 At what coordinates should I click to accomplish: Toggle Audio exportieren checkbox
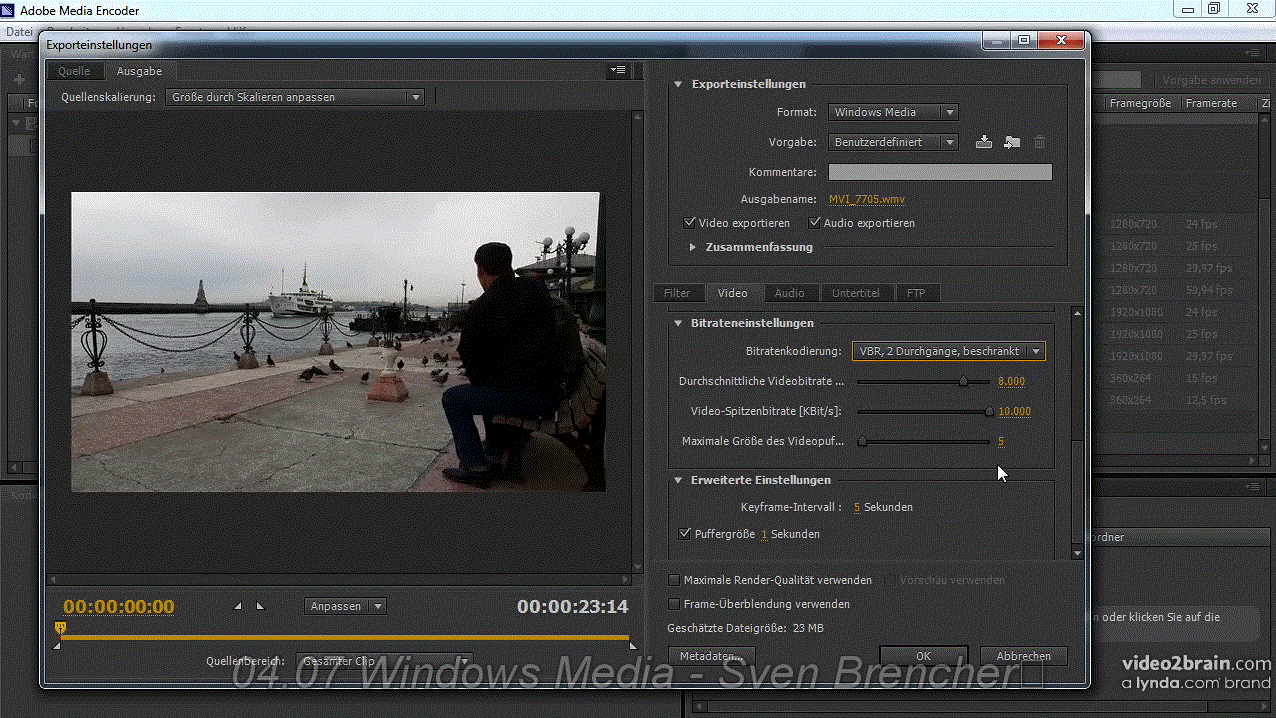[815, 223]
